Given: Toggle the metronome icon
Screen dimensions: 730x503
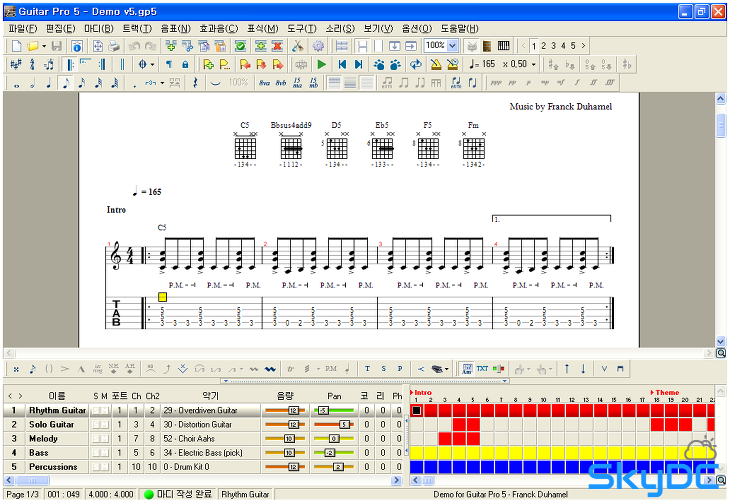Looking at the screenshot, I should (436, 64).
